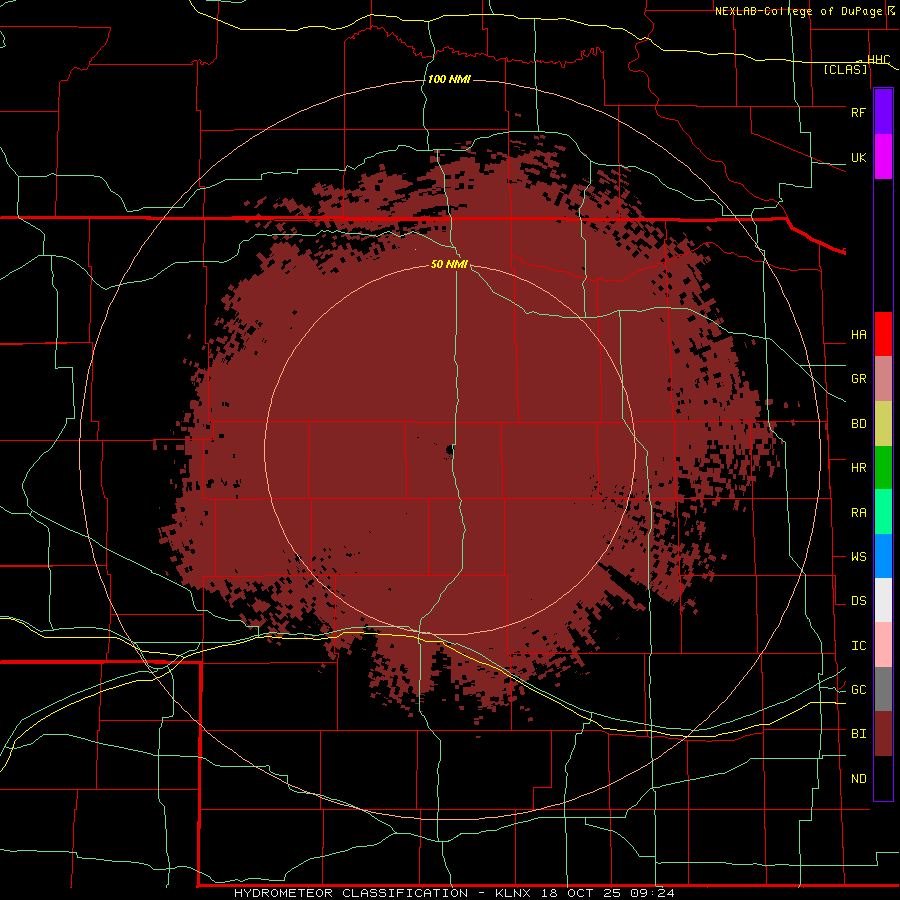The image size is (900, 900).
Task: Click the blue WS legend swatch
Action: click(x=883, y=556)
